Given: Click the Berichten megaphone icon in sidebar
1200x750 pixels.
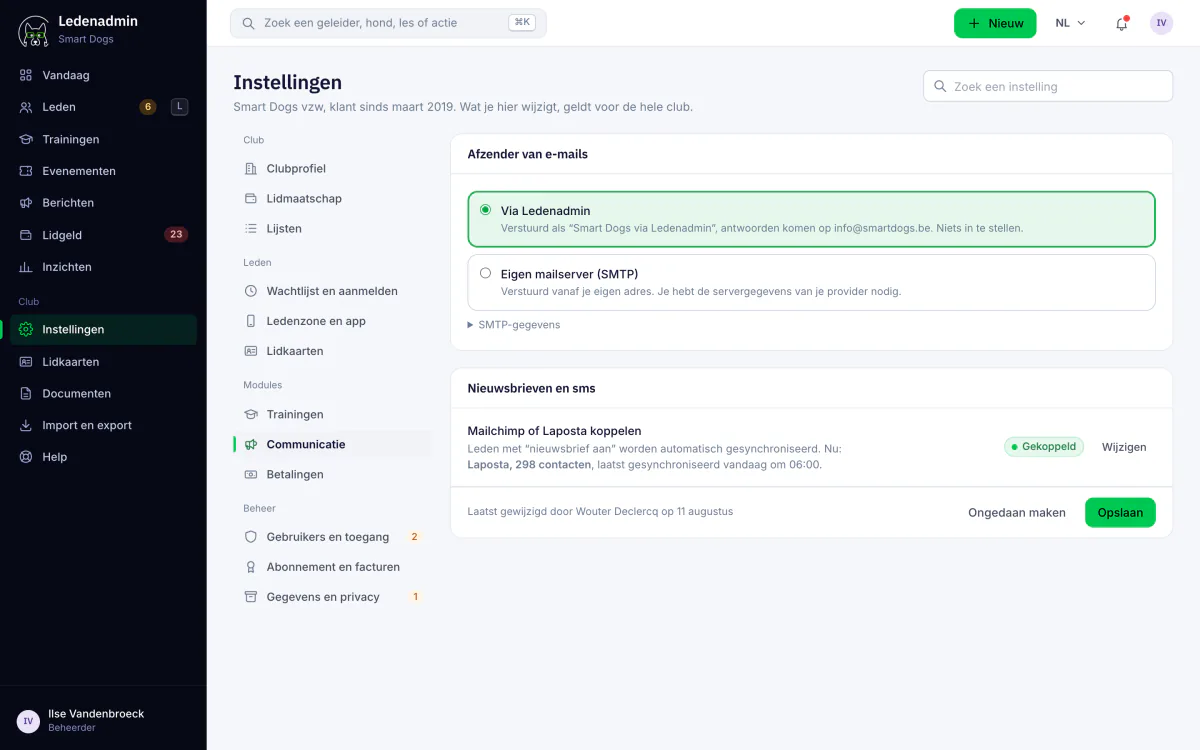Looking at the screenshot, I should (x=26, y=203).
